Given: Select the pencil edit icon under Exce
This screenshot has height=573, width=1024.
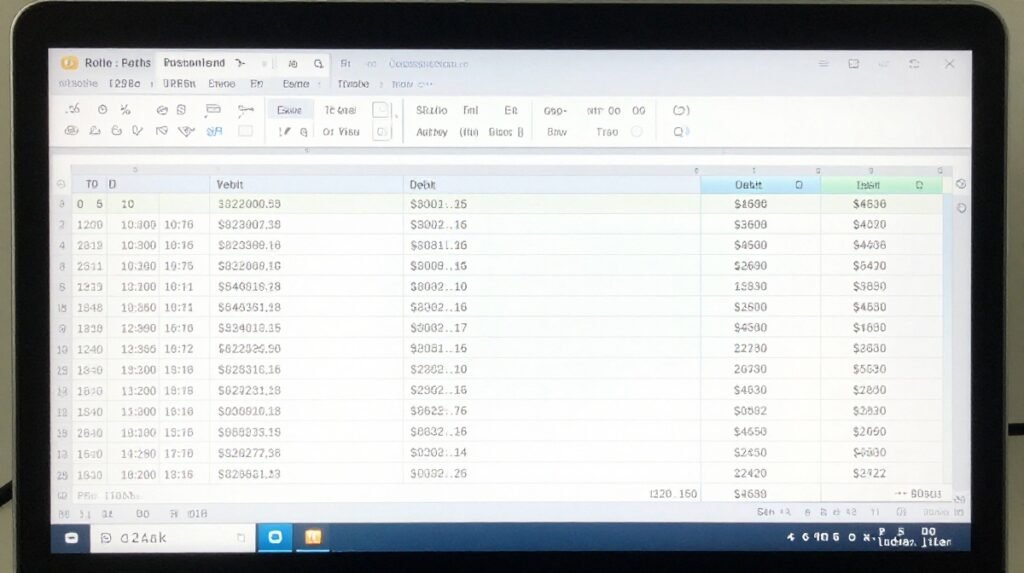Looking at the screenshot, I should [284, 131].
